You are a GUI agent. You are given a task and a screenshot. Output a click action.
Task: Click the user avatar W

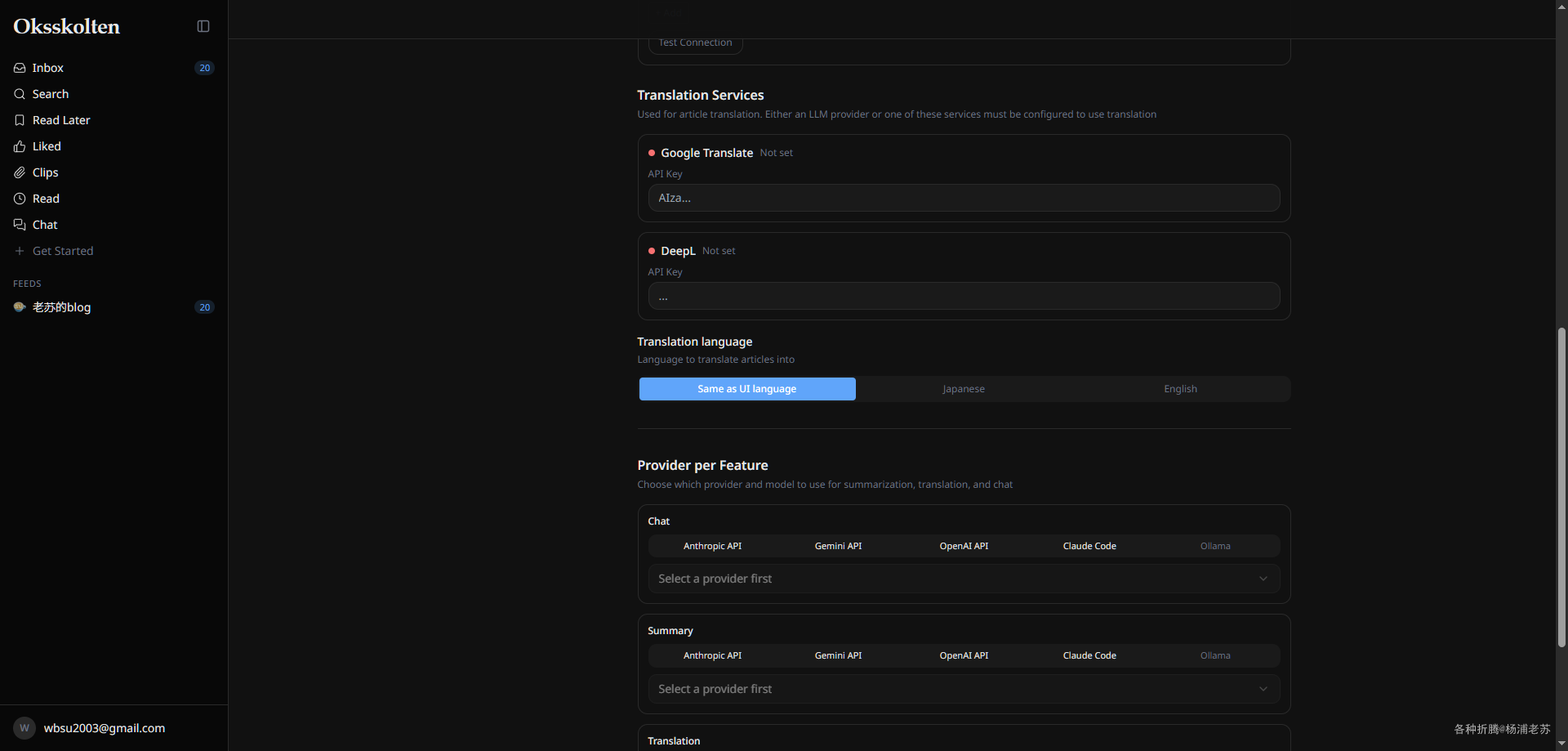pyautogui.click(x=24, y=728)
